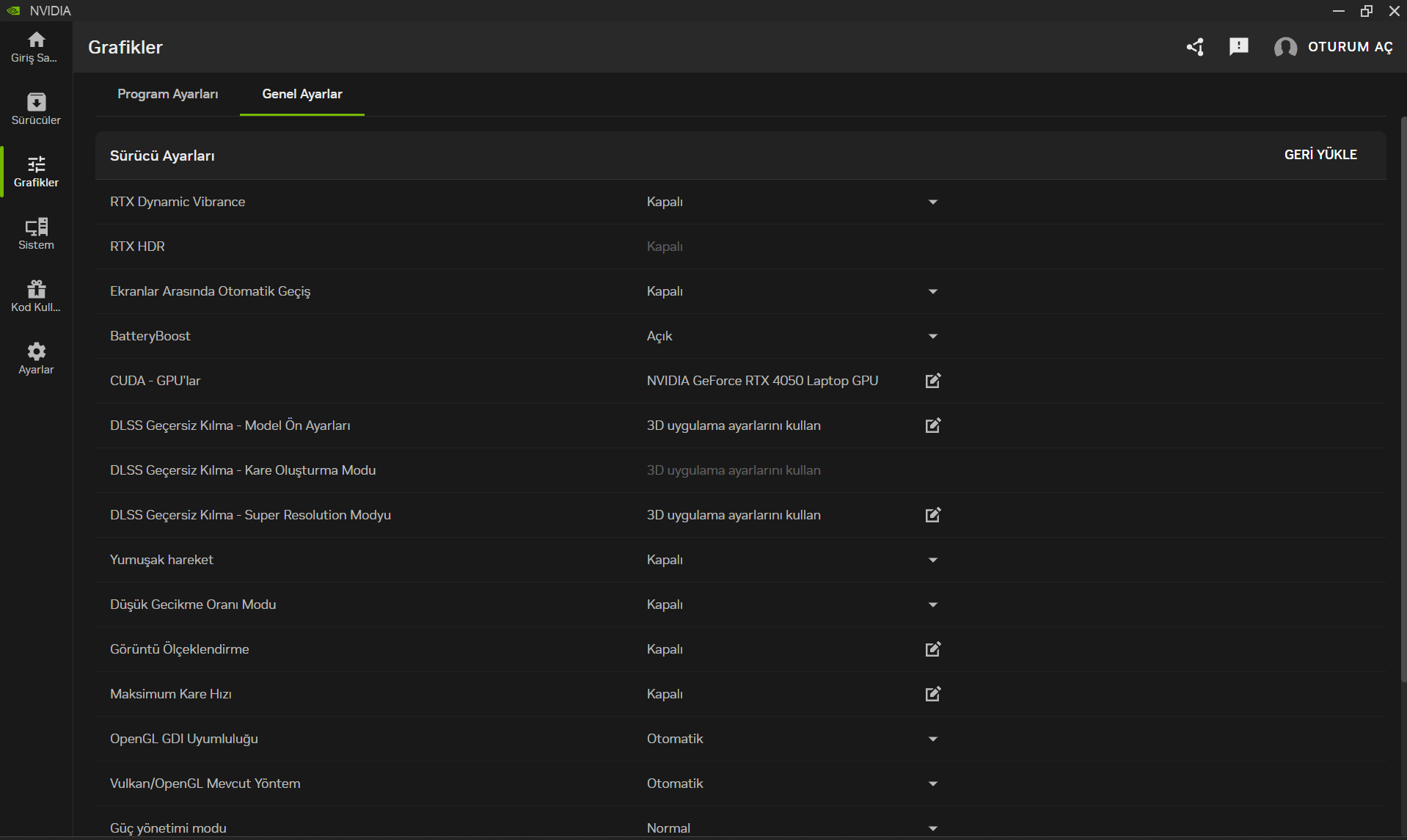Click the Maksimum Kare Hızı label
The image size is (1407, 840).
(171, 694)
